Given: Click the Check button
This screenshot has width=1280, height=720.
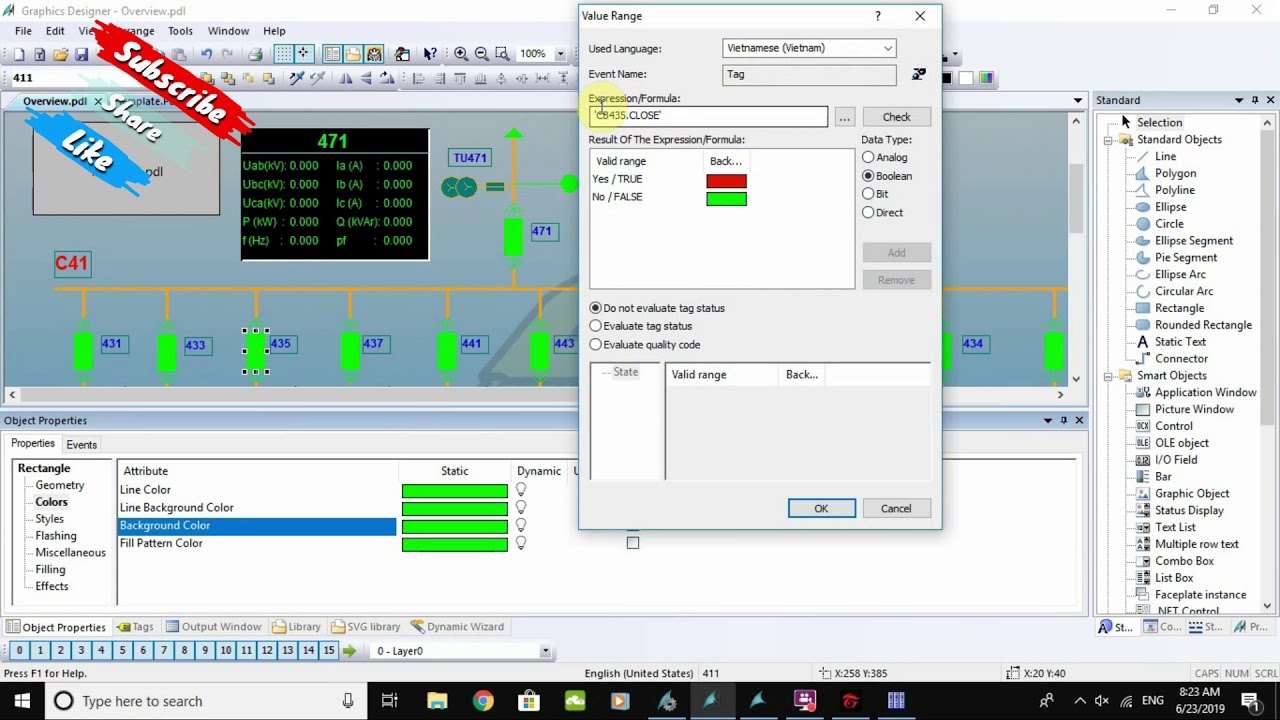Looking at the screenshot, I should tap(896, 117).
